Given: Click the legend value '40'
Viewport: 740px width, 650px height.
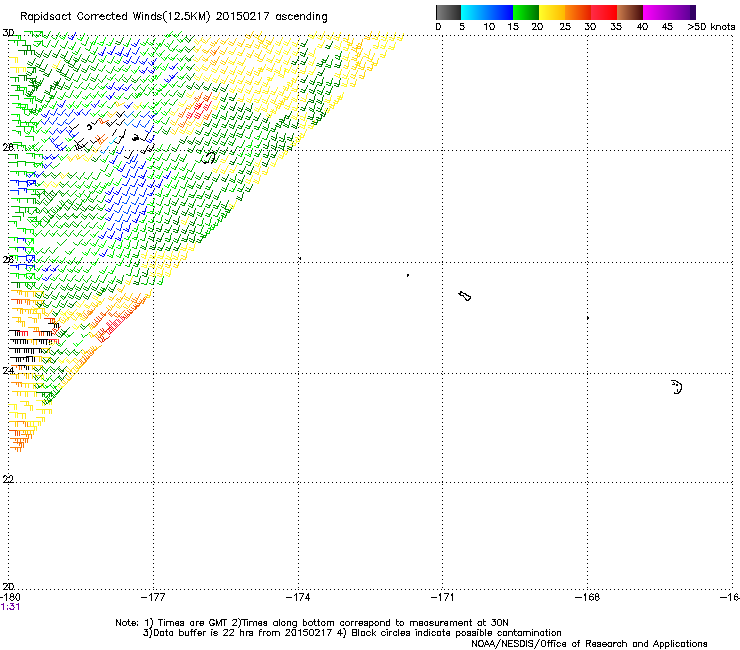Looking at the screenshot, I should (x=642, y=27).
